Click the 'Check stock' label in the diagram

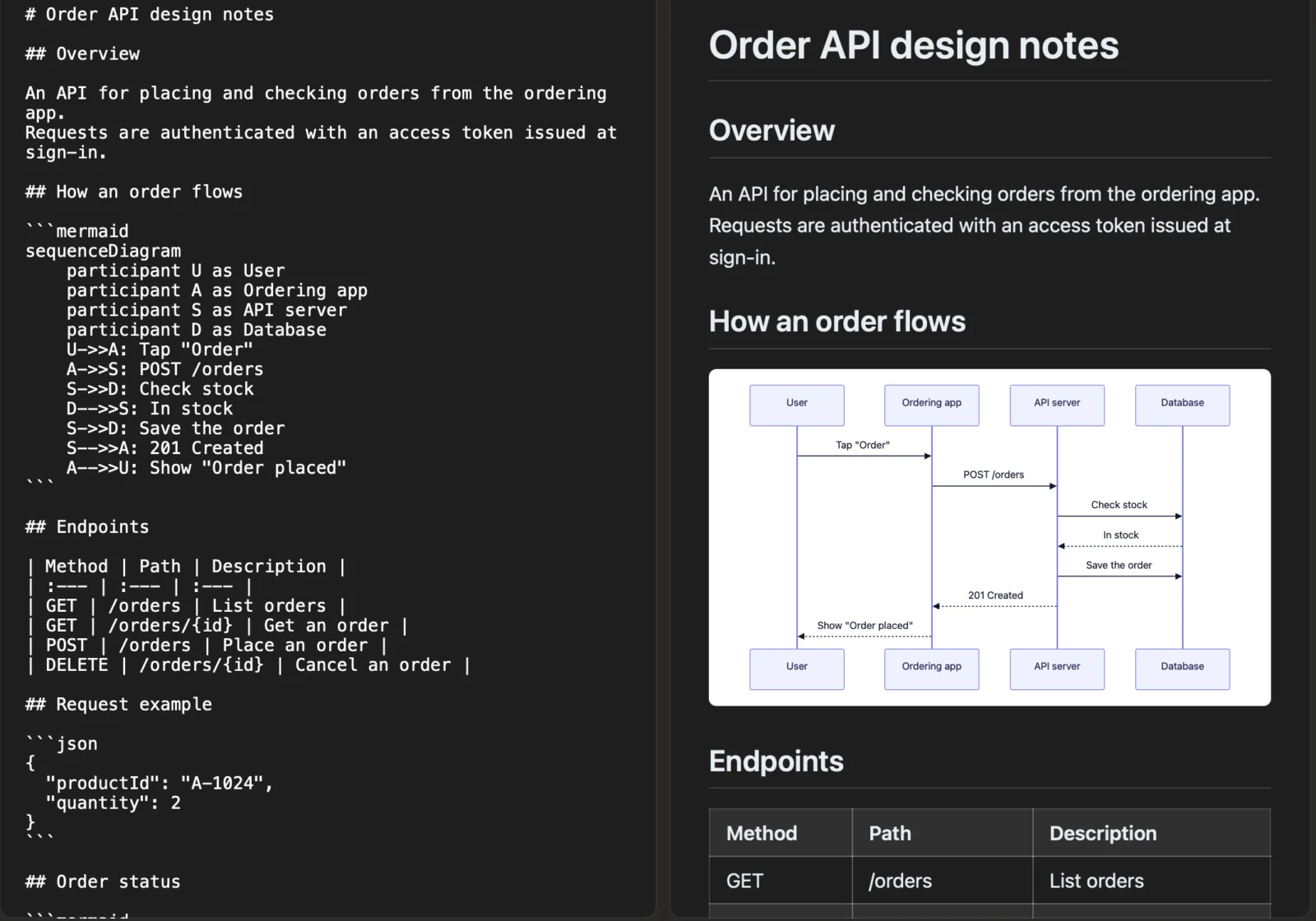click(x=1119, y=505)
